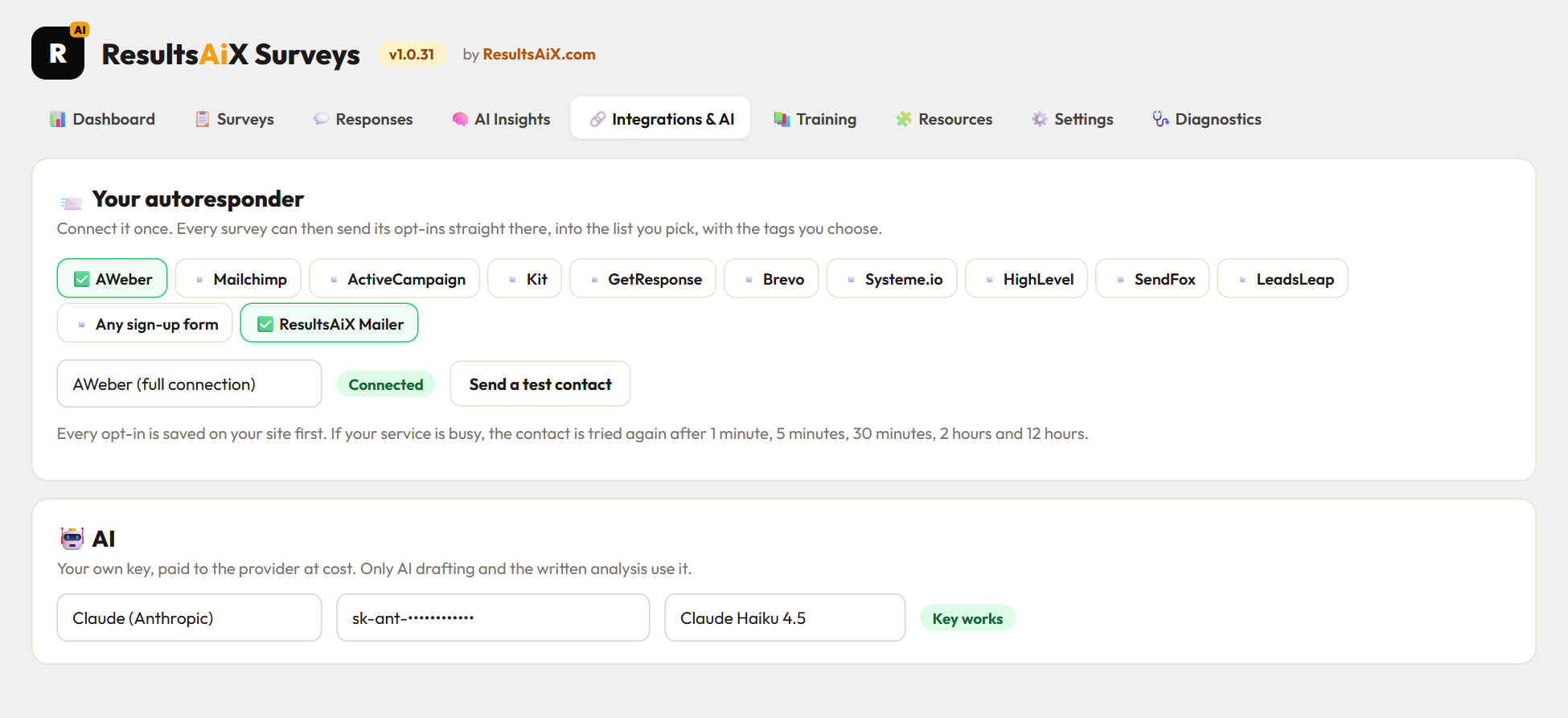Open the ResultsAiX.com link
Screen dimensions: 1568x718
click(539, 54)
